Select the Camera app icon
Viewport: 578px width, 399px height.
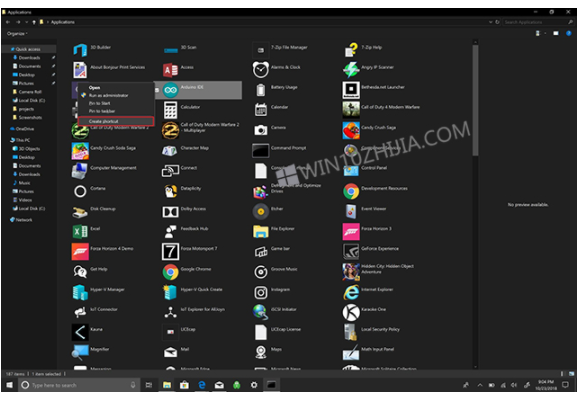click(261, 130)
